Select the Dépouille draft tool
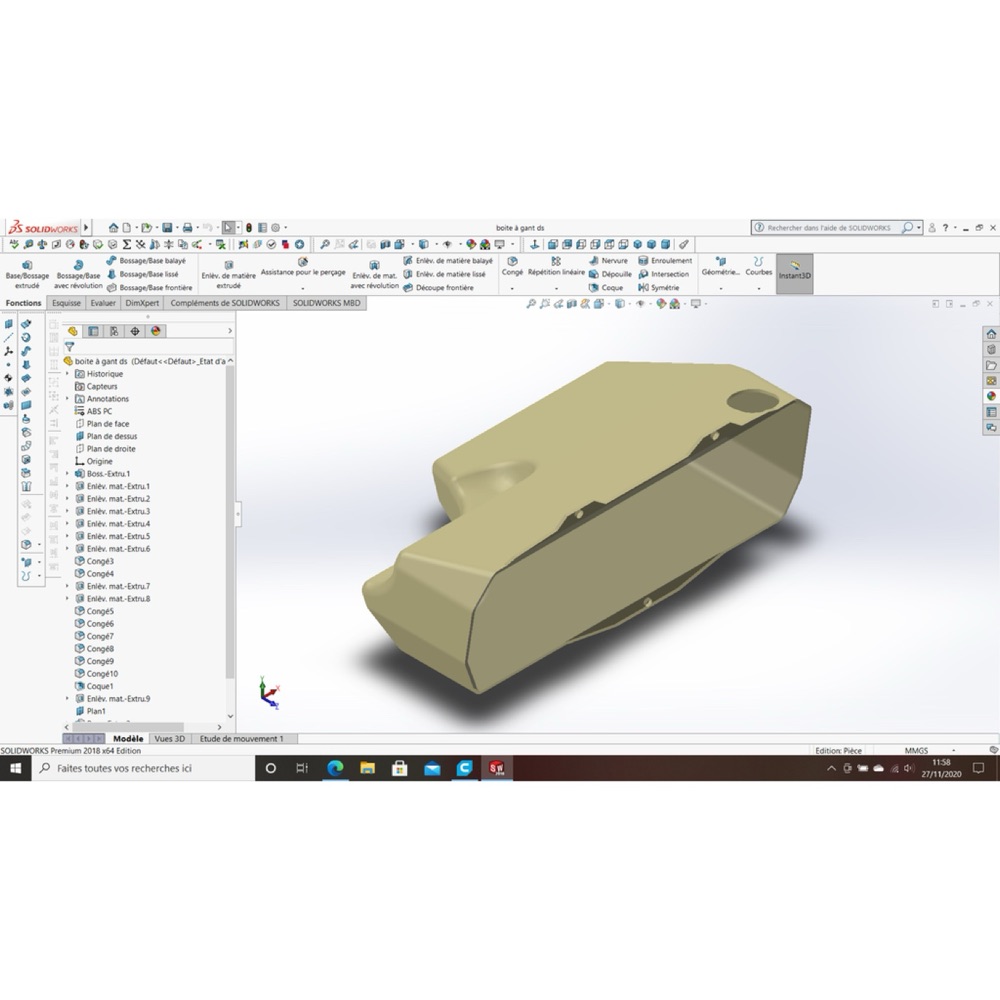Viewport: 1000px width, 1000px height. 610,274
